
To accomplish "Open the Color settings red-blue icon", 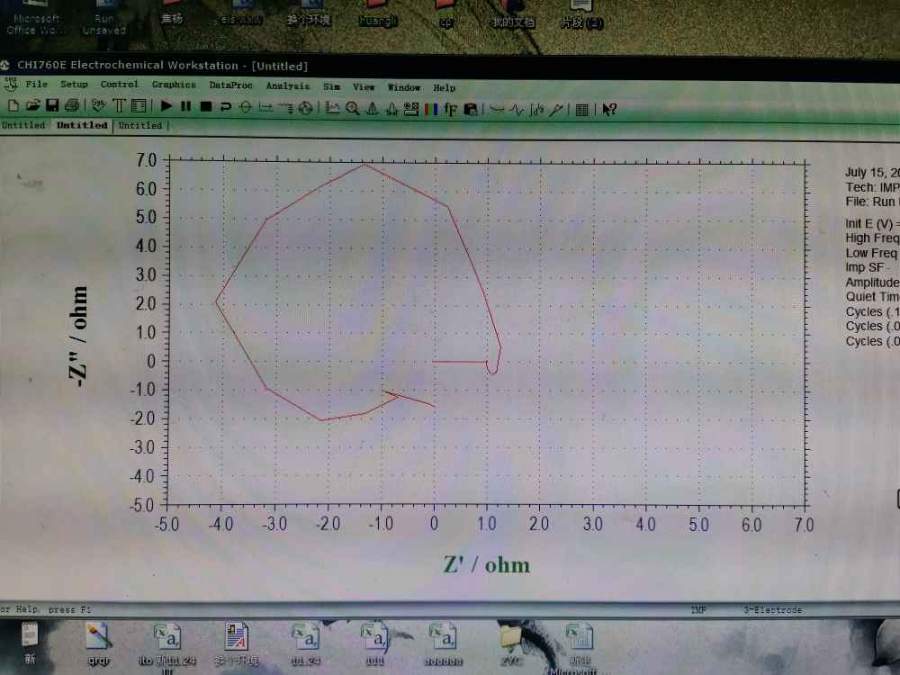I will pyautogui.click(x=431, y=108).
